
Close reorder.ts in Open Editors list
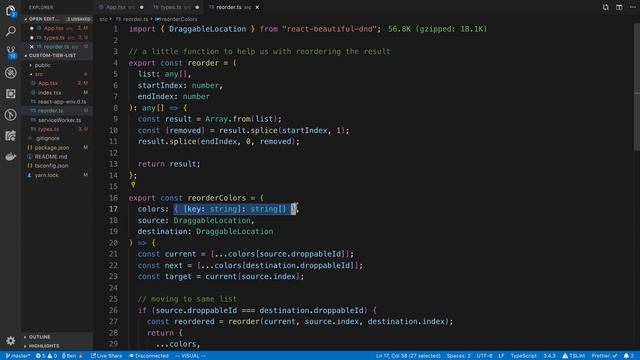pos(31,47)
